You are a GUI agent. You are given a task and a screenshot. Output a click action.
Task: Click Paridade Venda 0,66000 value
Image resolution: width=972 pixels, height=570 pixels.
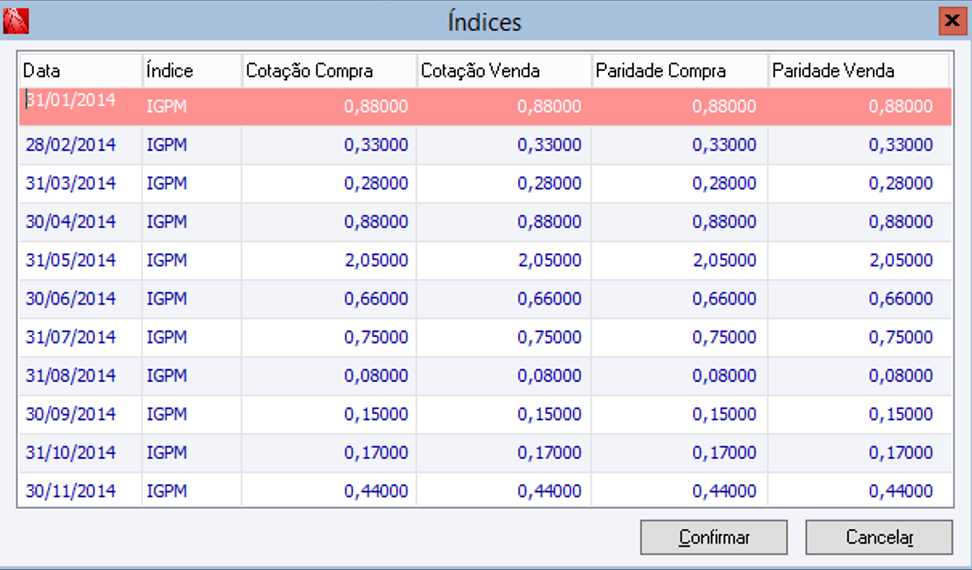901,299
